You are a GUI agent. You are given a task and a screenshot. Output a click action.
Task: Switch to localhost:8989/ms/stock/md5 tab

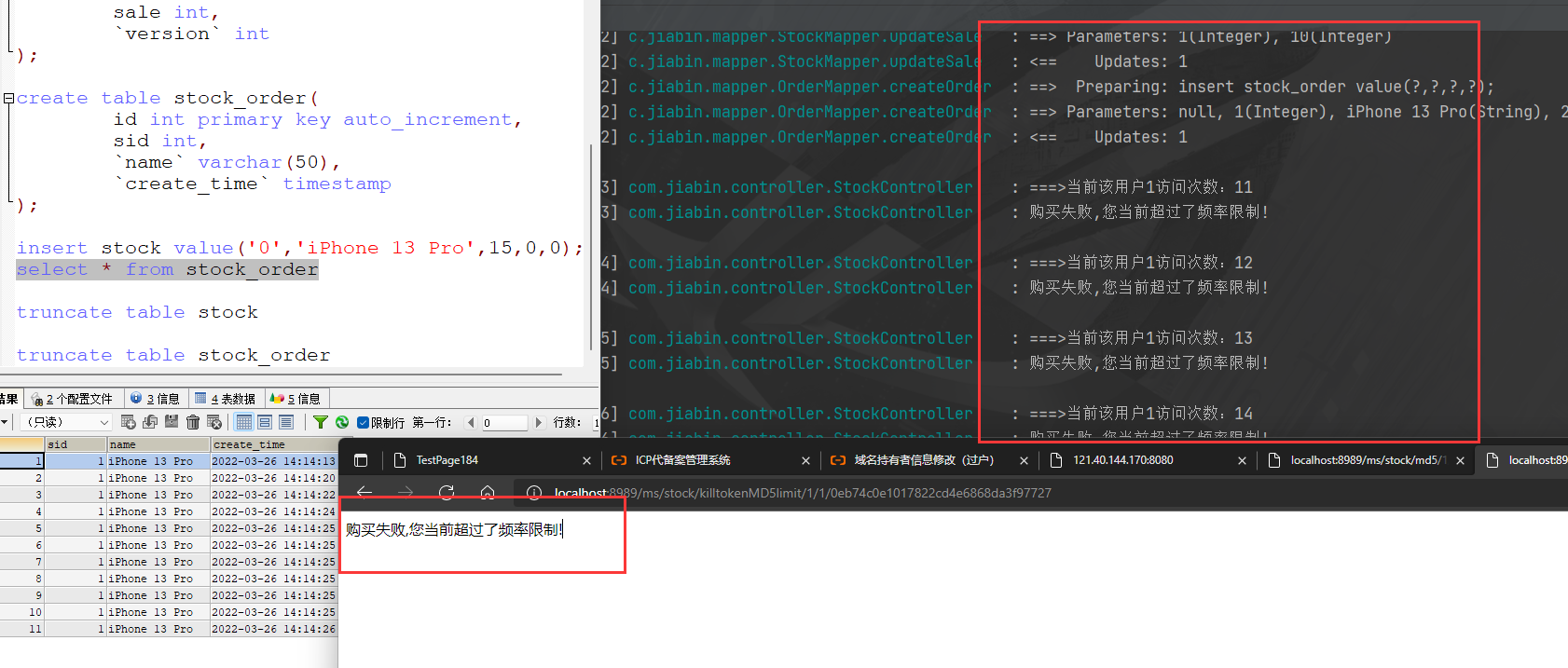click(1368, 460)
